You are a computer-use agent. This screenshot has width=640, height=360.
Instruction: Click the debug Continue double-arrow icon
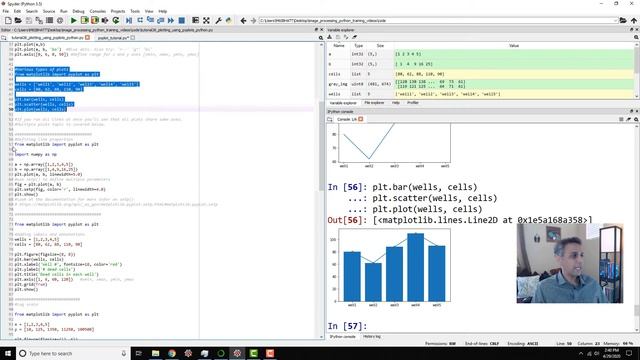(x=171, y=20)
